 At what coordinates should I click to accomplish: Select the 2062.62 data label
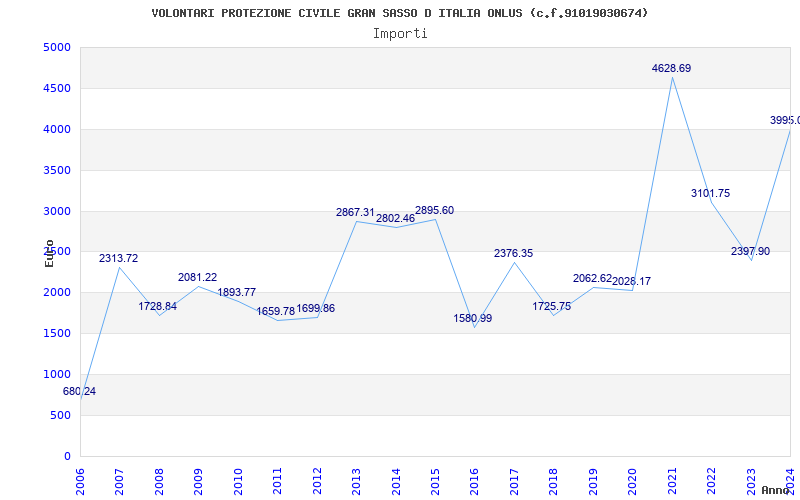coord(592,279)
